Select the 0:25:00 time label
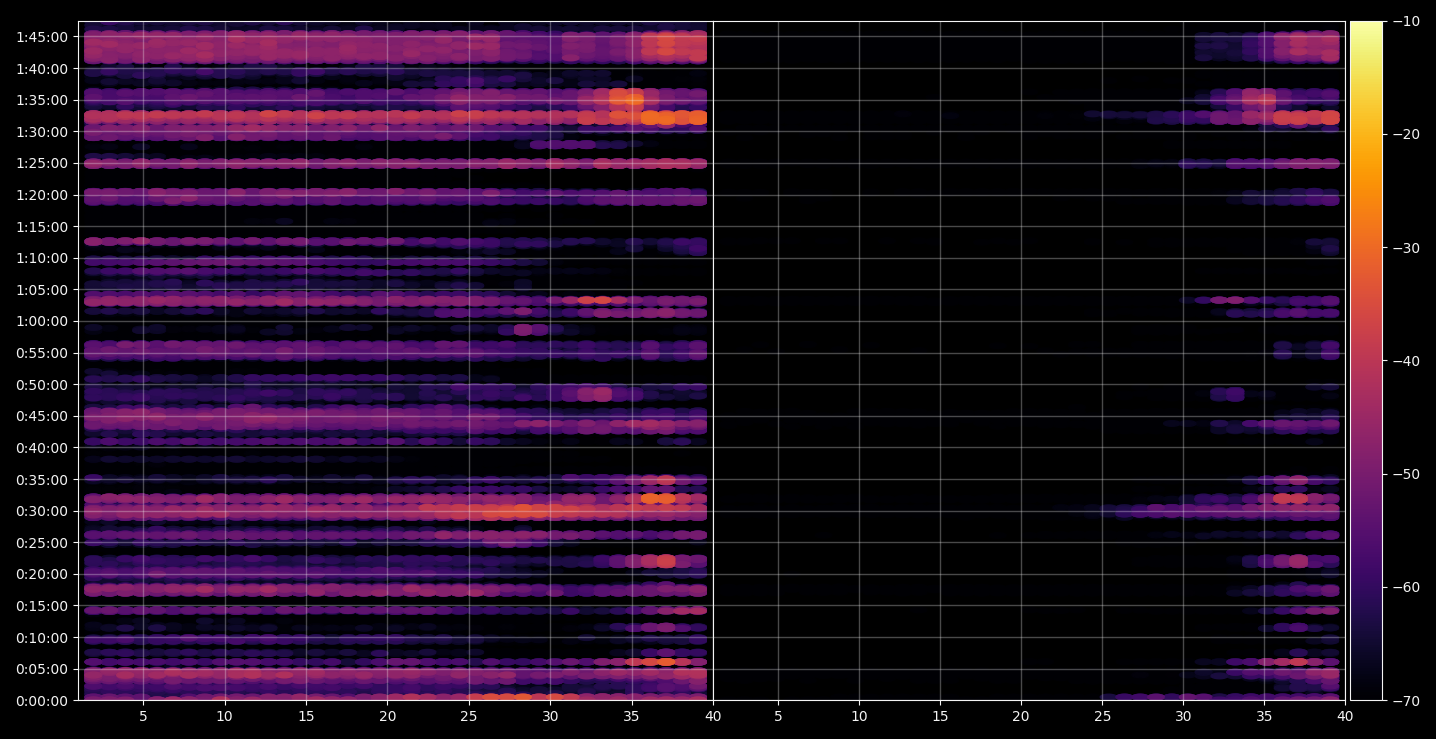The height and width of the screenshot is (739, 1436). (x=42, y=543)
